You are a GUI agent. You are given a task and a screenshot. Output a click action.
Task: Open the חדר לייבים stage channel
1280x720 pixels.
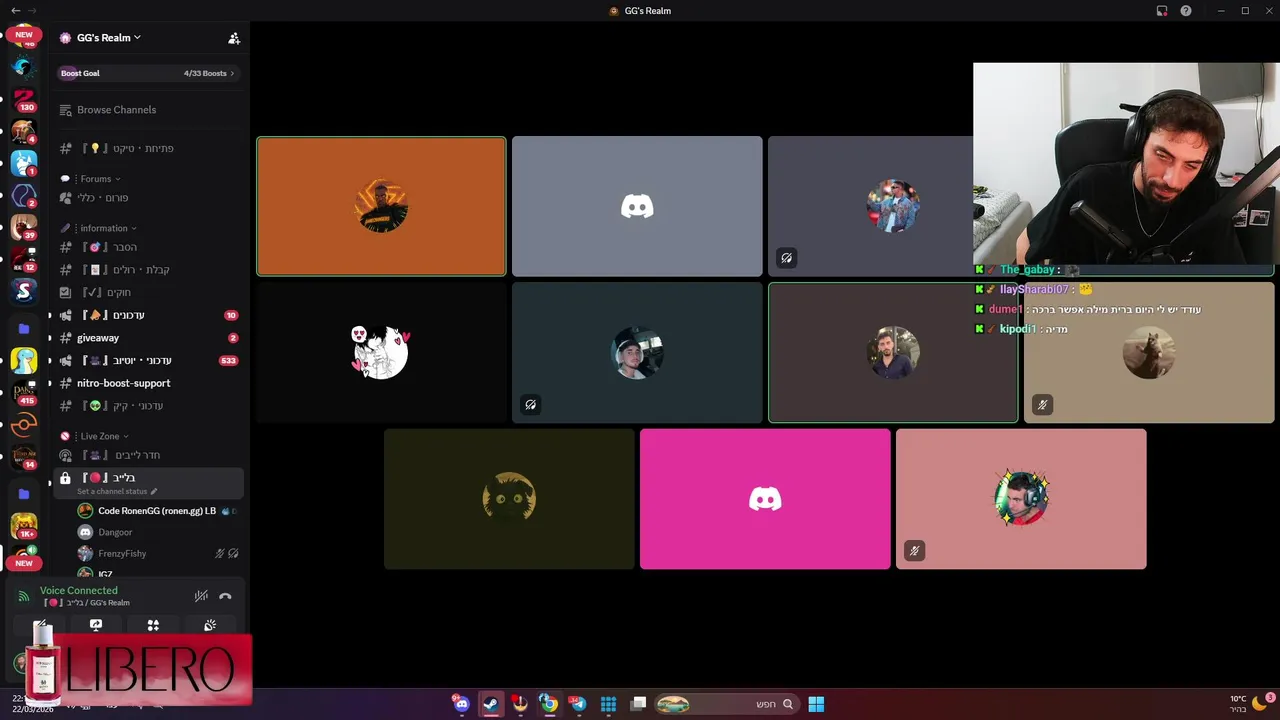tap(149, 455)
